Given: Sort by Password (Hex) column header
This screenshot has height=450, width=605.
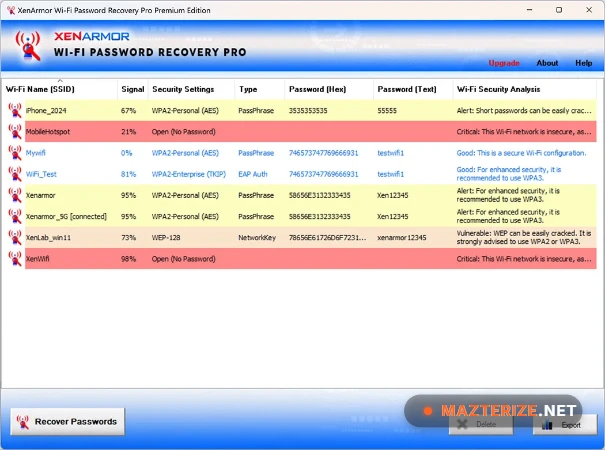Looking at the screenshot, I should point(329,89).
